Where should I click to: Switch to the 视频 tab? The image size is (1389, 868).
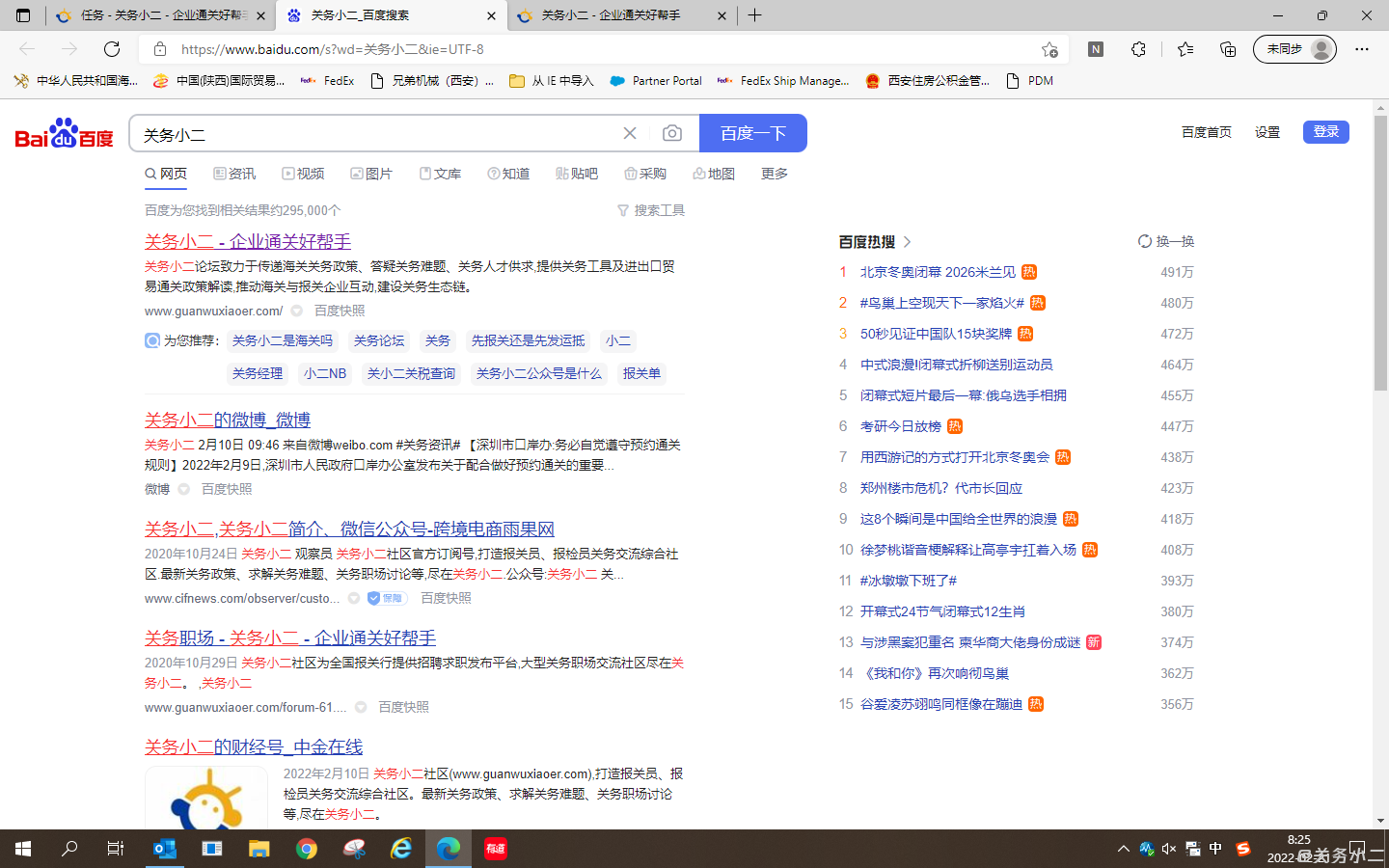[x=303, y=174]
